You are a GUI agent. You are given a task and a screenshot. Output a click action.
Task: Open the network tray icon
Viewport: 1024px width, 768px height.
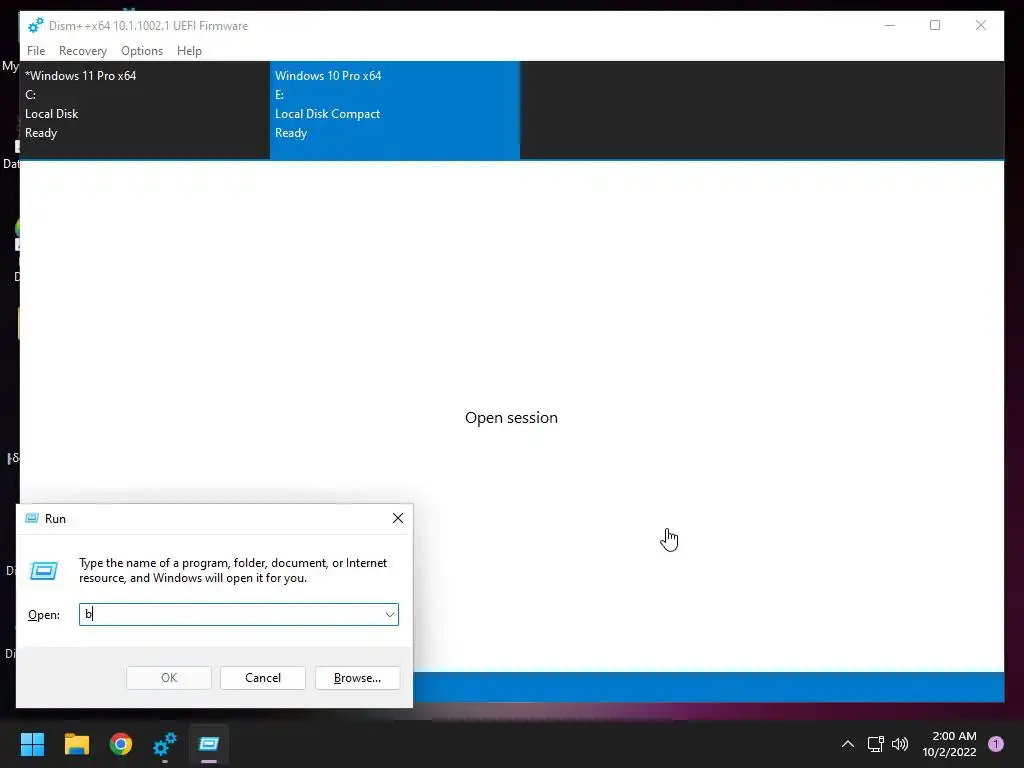[x=875, y=744]
